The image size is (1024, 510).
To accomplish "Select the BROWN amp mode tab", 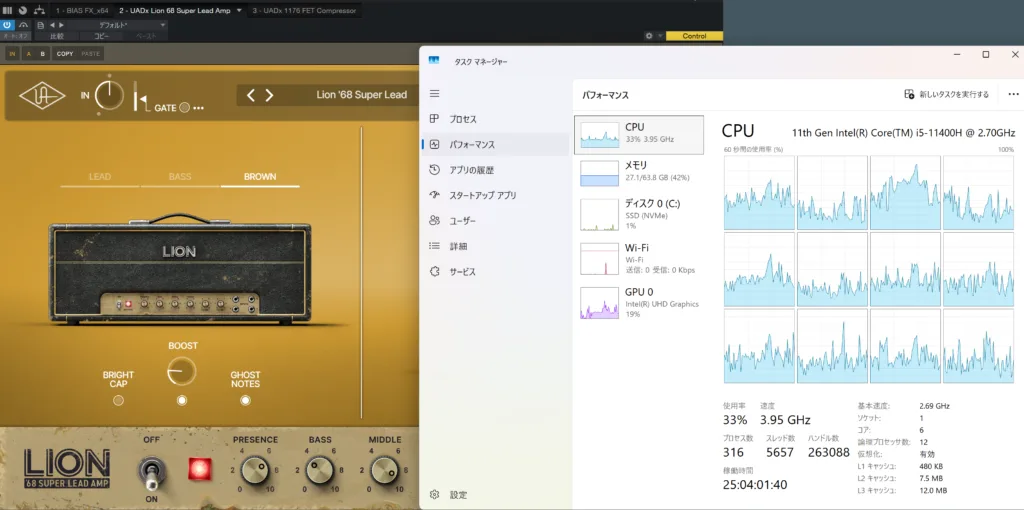I will pyautogui.click(x=260, y=177).
